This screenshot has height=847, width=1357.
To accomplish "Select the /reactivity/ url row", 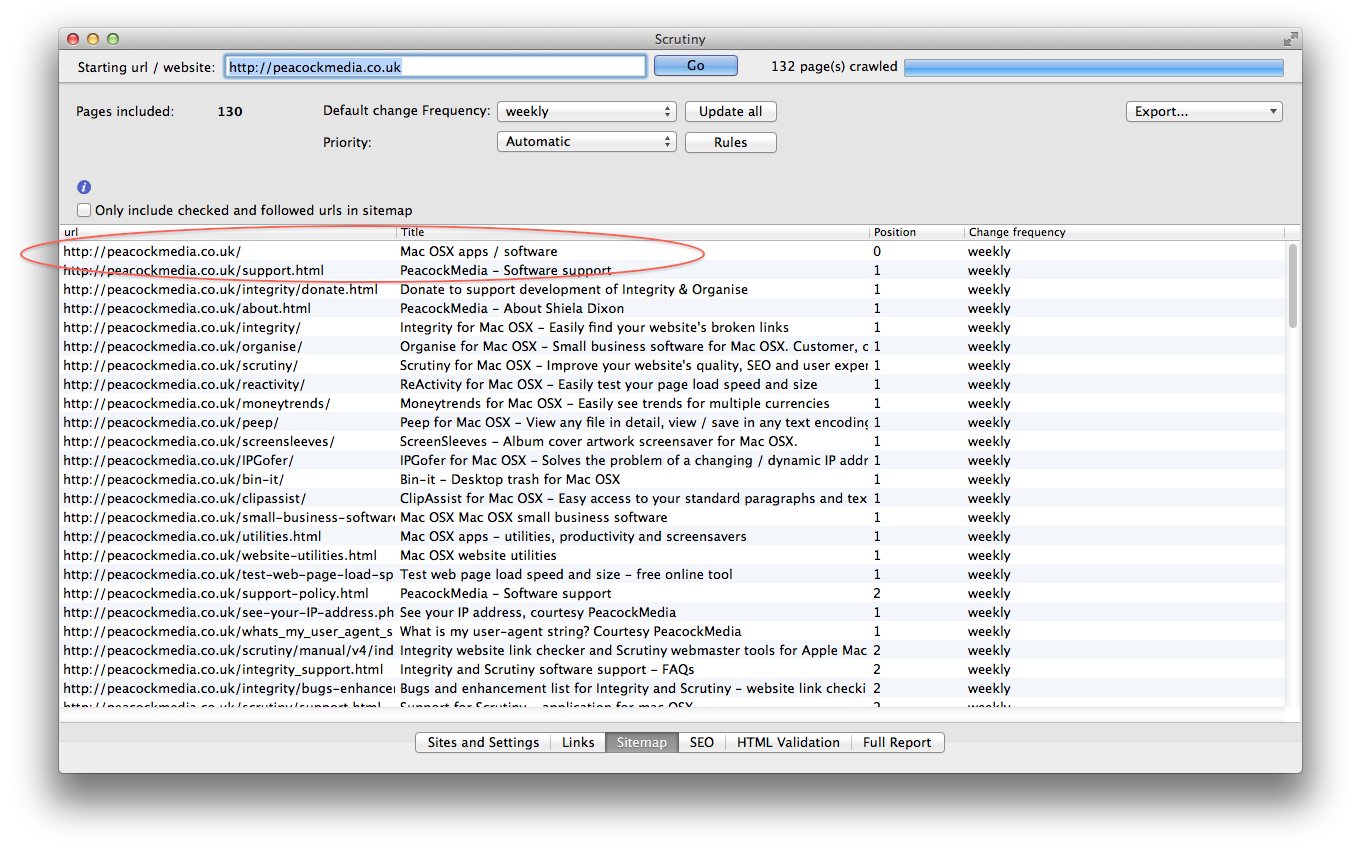I will click(673, 384).
